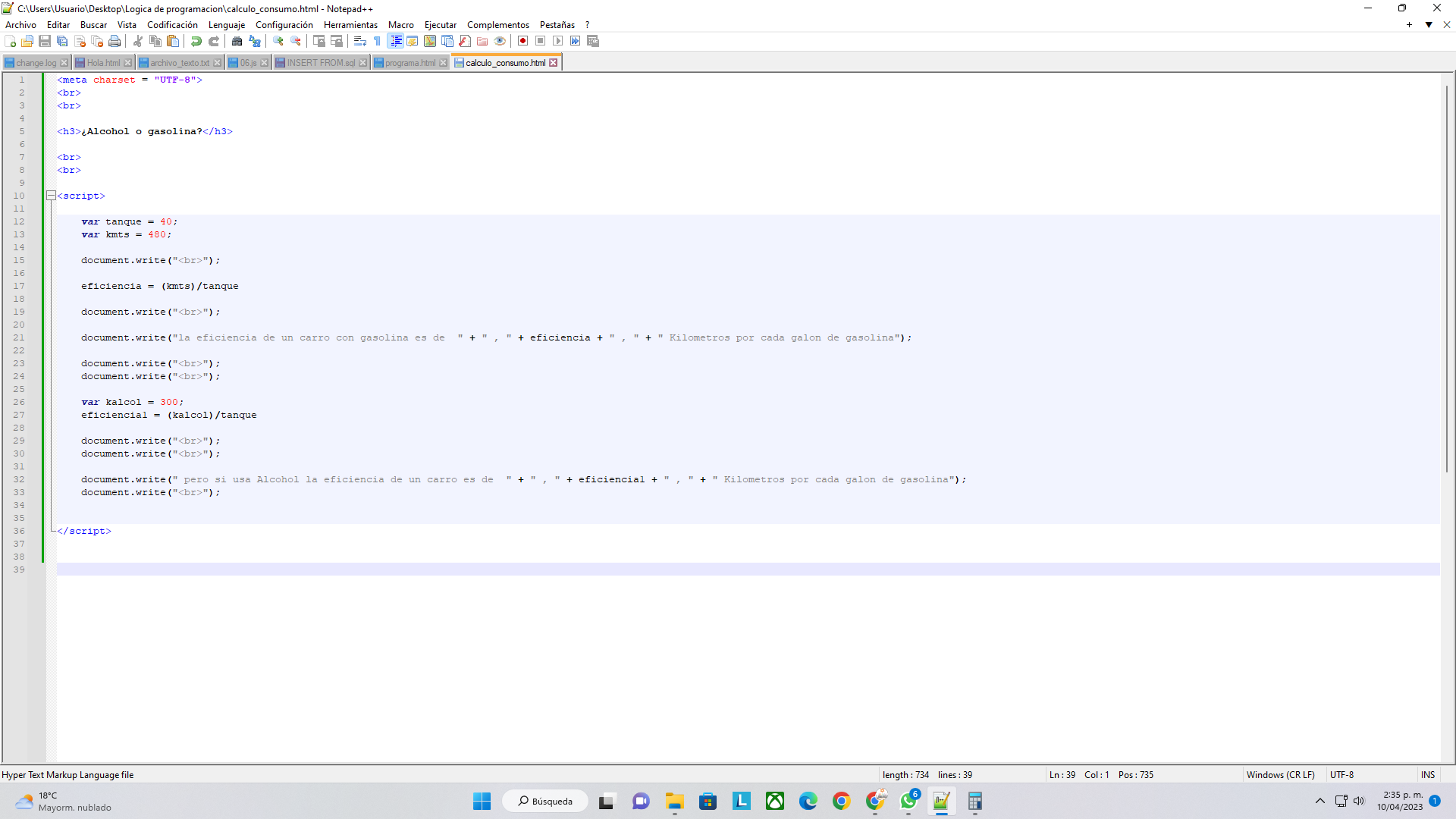Redo the action via toolbar arrow
The width and height of the screenshot is (1456, 819).
coord(214,41)
